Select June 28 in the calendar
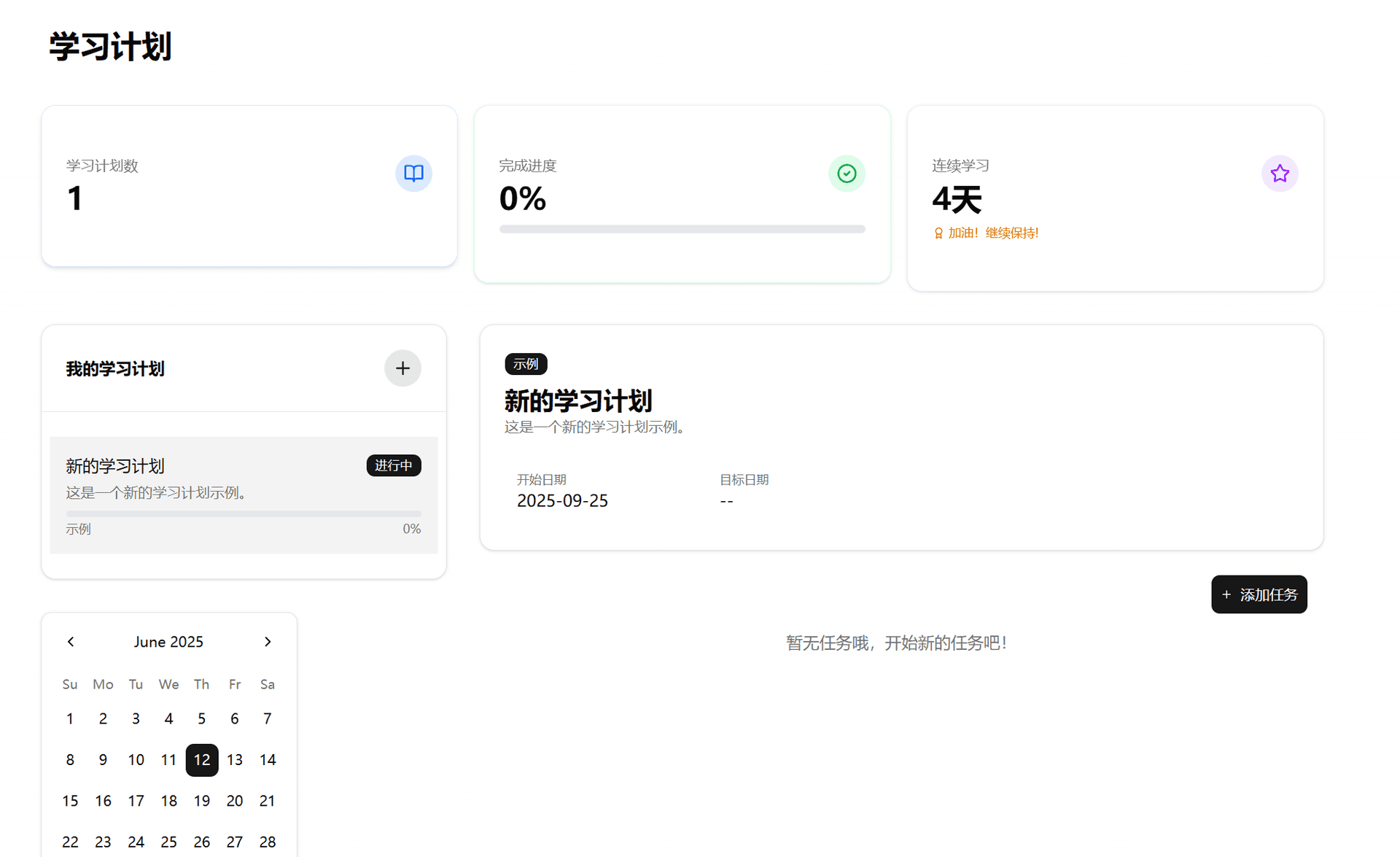The image size is (1400, 857). click(268, 842)
